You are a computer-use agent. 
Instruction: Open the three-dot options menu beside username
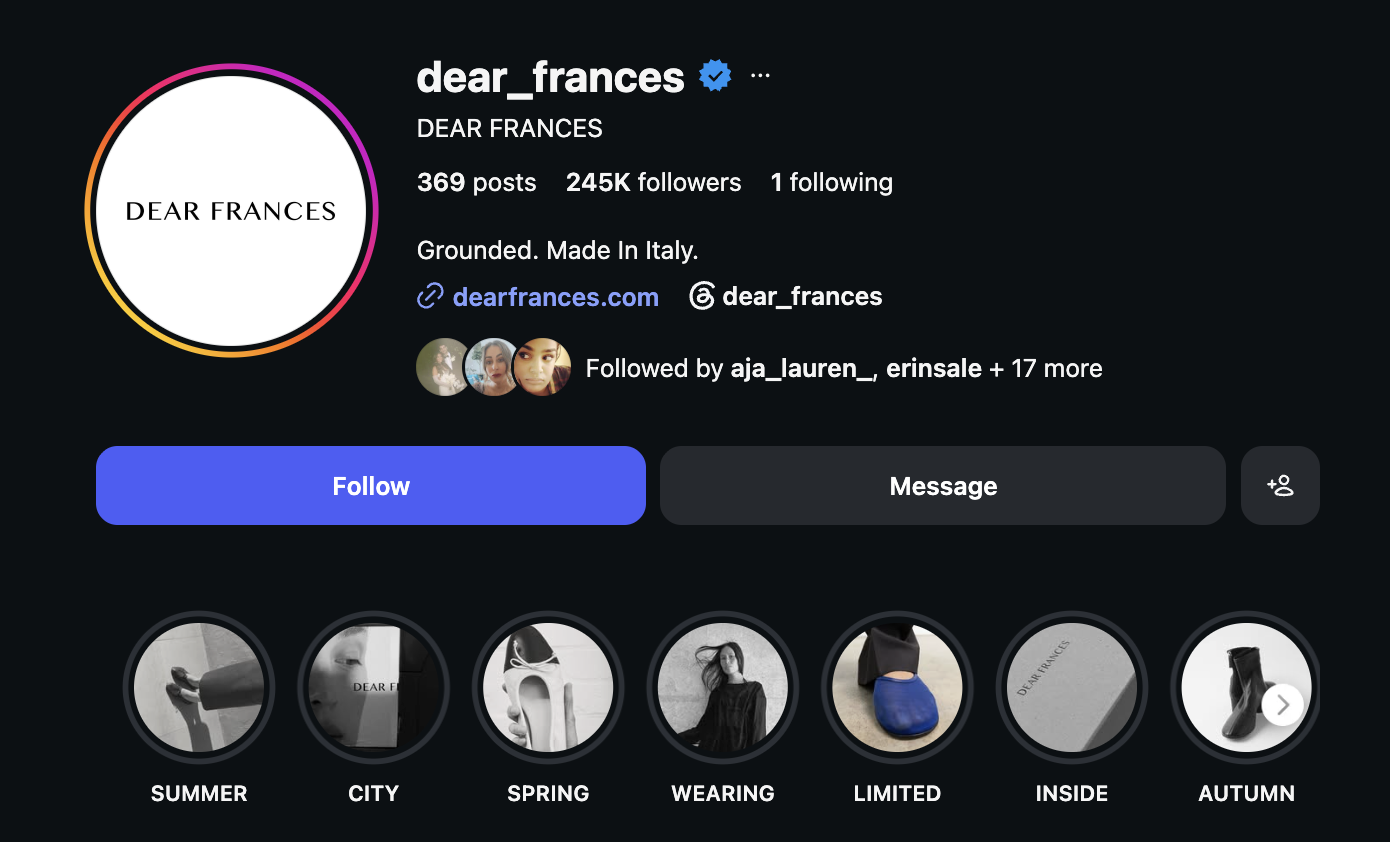(x=760, y=76)
